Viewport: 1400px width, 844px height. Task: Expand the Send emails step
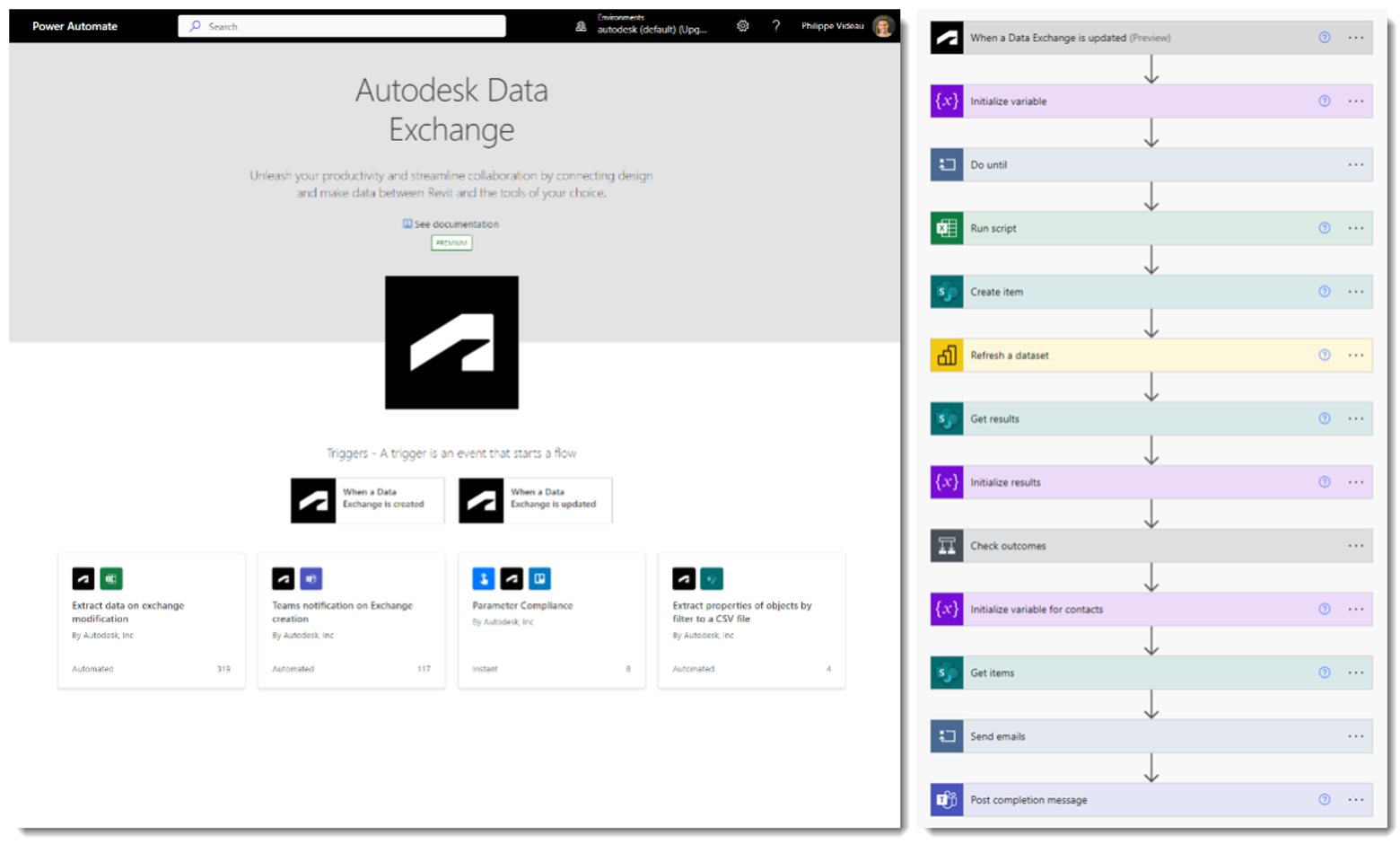[x=1151, y=736]
